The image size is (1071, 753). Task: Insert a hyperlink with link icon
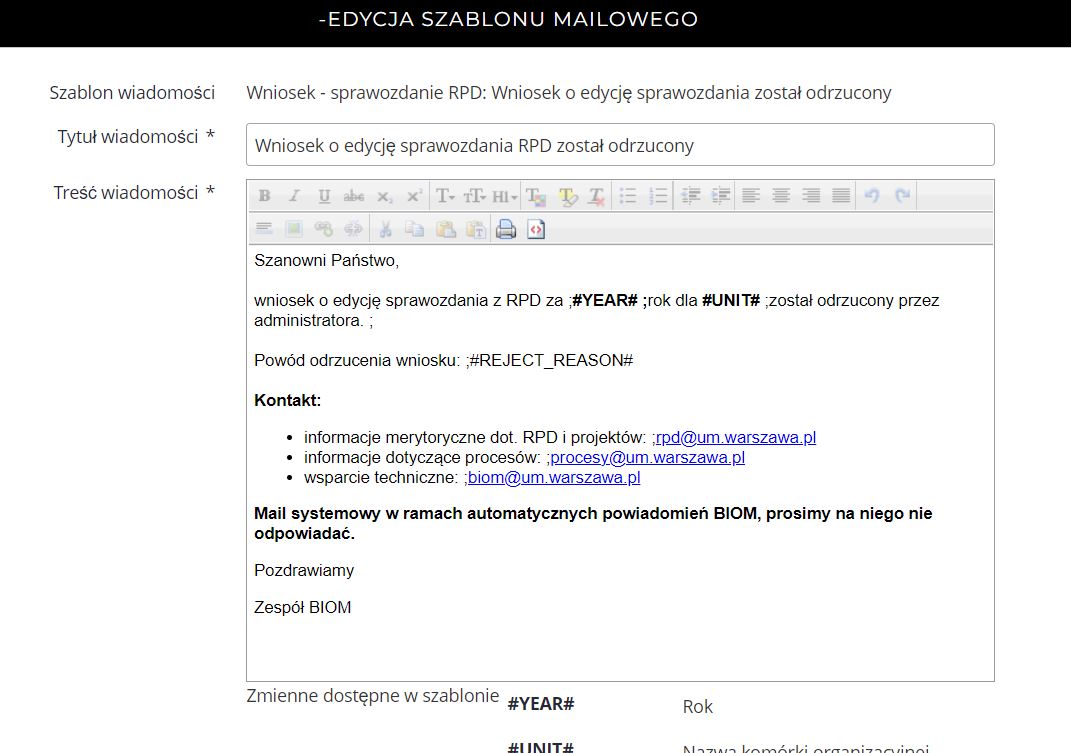point(323,229)
